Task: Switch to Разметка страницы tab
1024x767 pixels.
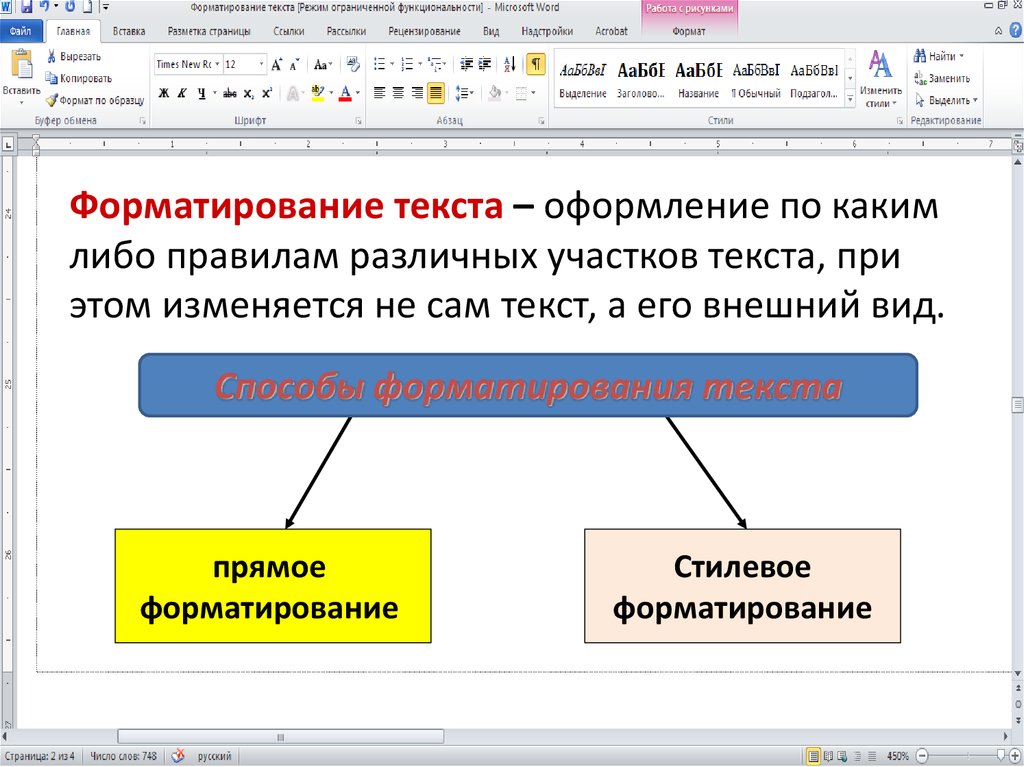Action: pyautogui.click(x=209, y=31)
